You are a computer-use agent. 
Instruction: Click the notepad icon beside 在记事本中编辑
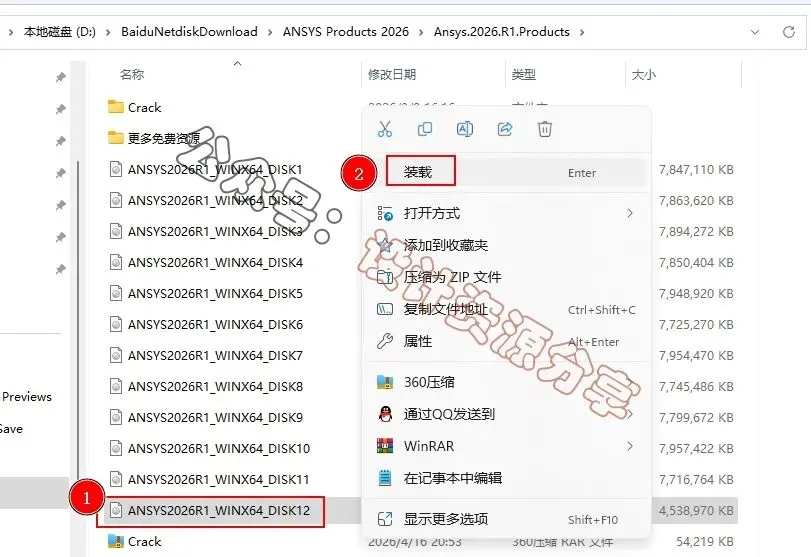[385, 478]
